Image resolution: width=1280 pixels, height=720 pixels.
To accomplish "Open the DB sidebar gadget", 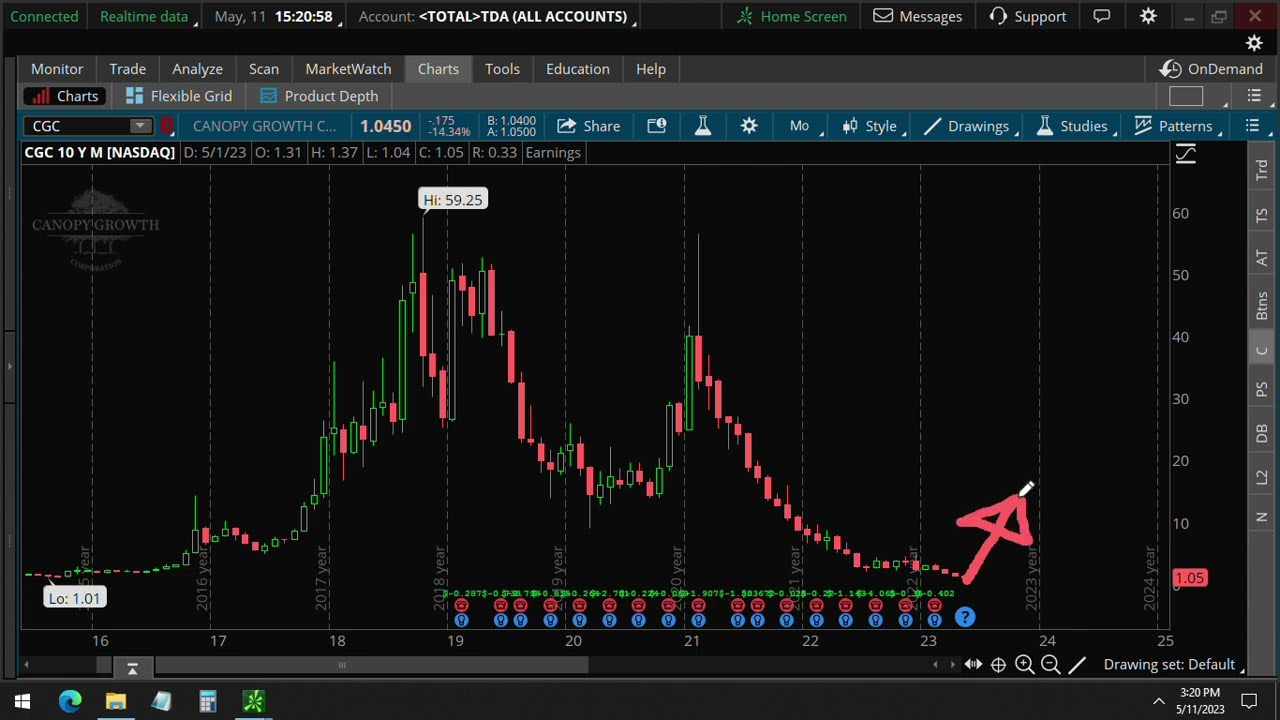I will coord(1261,433).
